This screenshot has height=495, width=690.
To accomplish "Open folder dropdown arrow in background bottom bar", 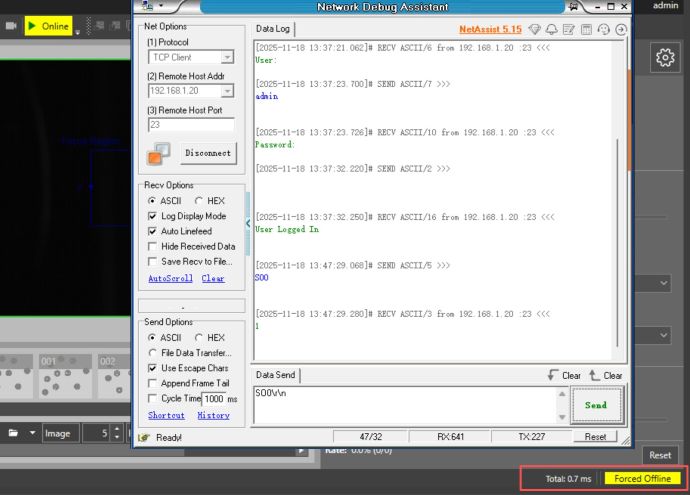I will click(32, 433).
